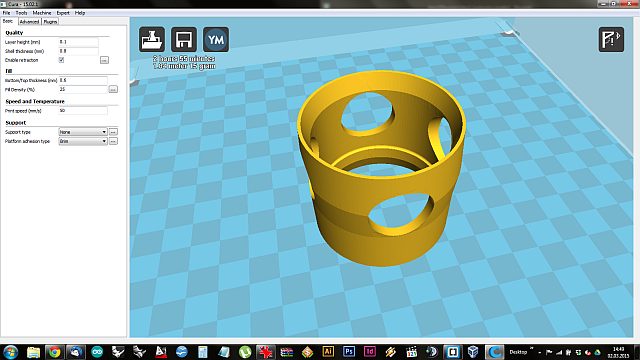Click the Desktop toolbar label in the taskbar
The width and height of the screenshot is (640, 360).
(x=518, y=352)
